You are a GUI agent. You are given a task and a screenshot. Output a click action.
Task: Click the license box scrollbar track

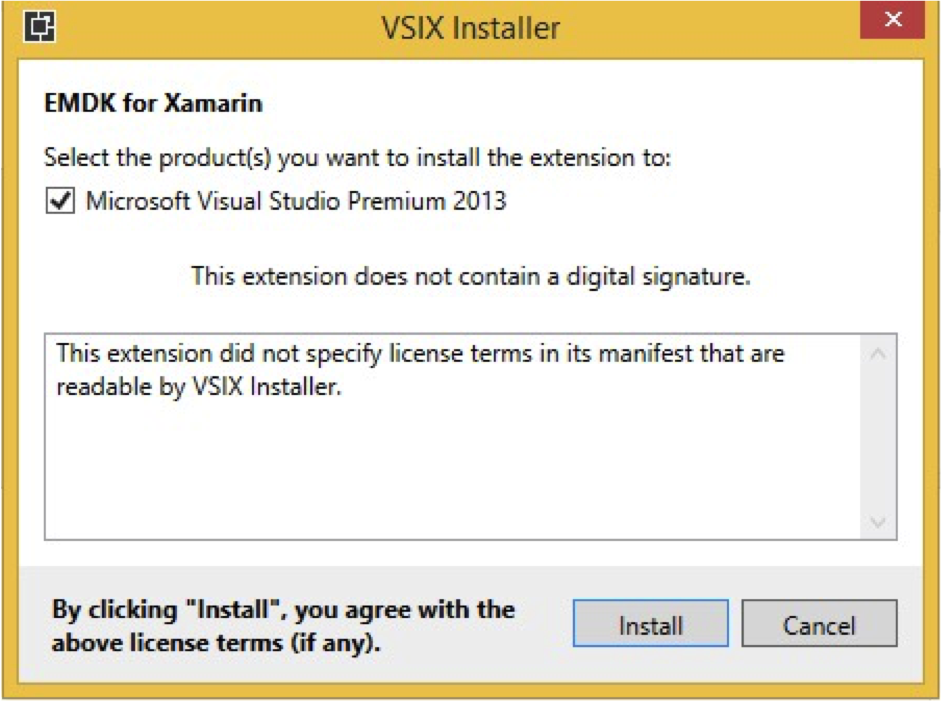coord(878,438)
